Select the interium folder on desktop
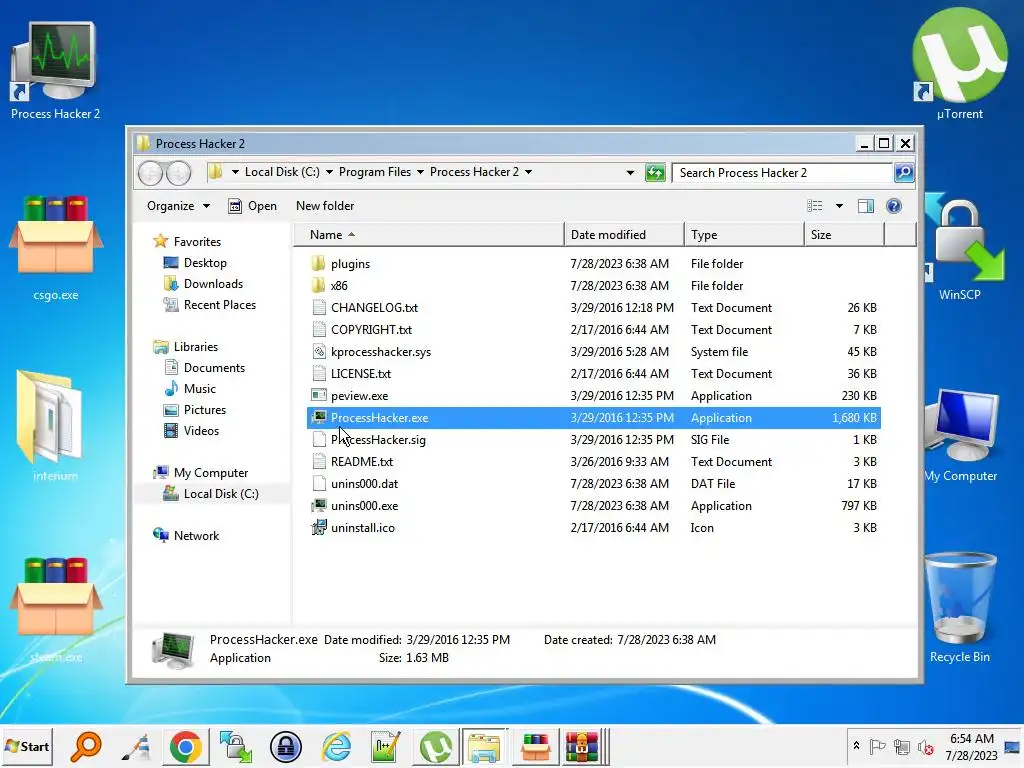 coord(56,426)
